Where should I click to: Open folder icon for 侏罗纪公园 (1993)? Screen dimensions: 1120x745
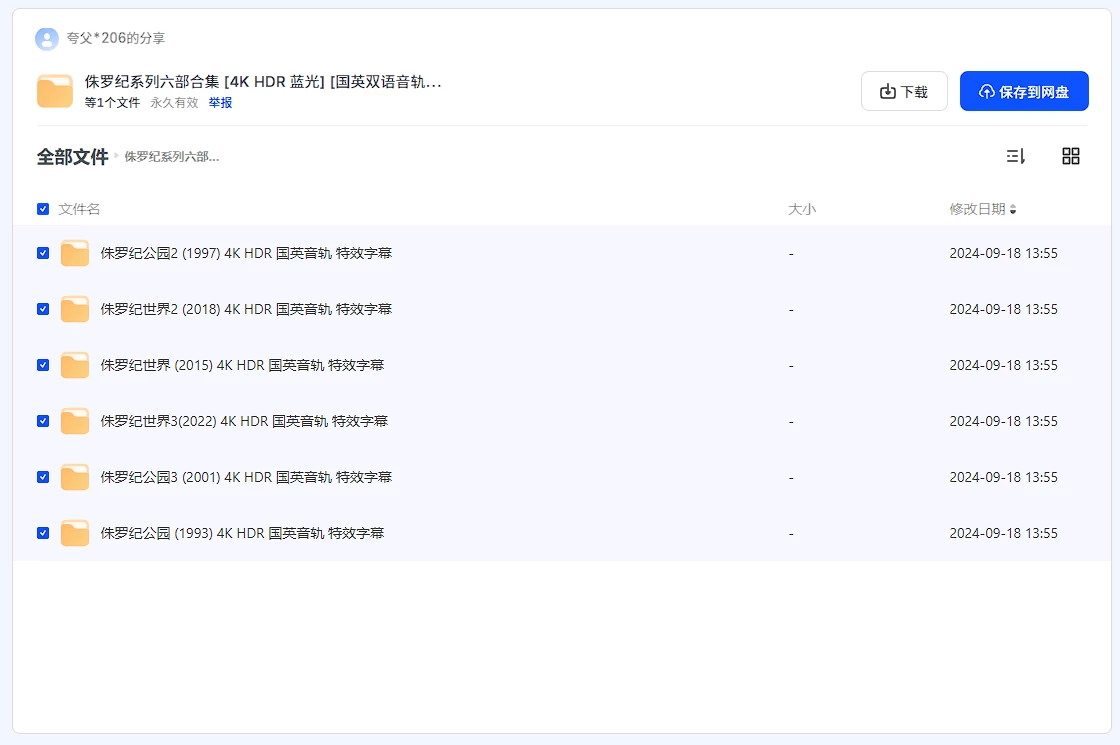pos(75,534)
